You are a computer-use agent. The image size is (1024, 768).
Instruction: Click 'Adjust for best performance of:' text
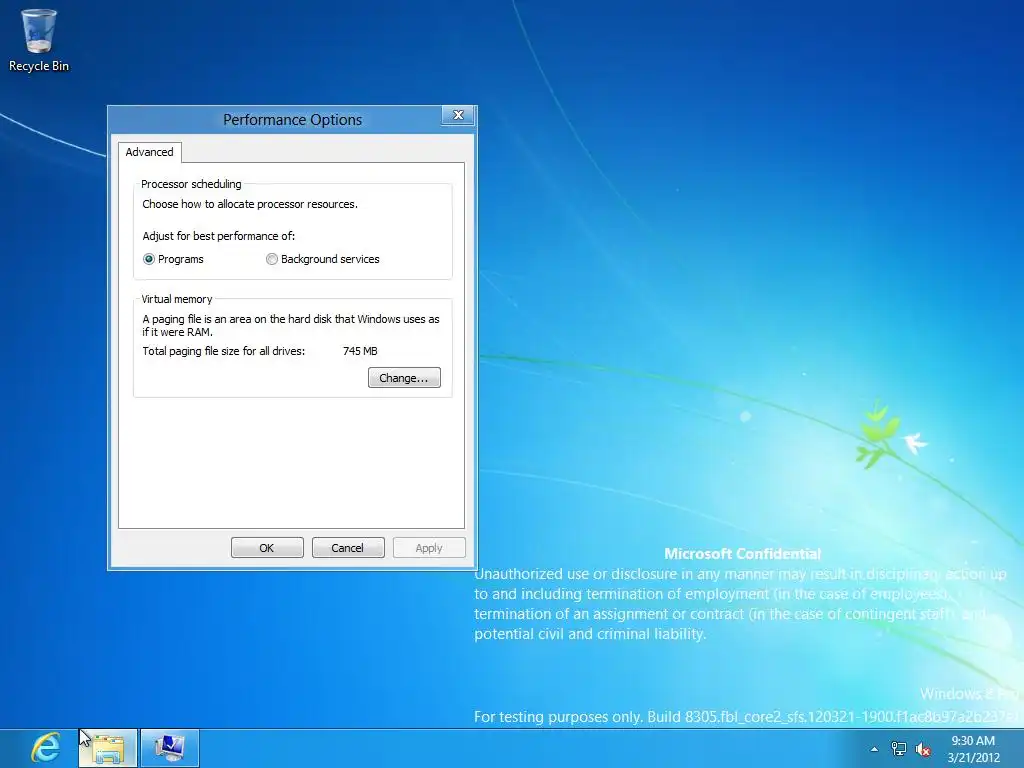[218, 236]
